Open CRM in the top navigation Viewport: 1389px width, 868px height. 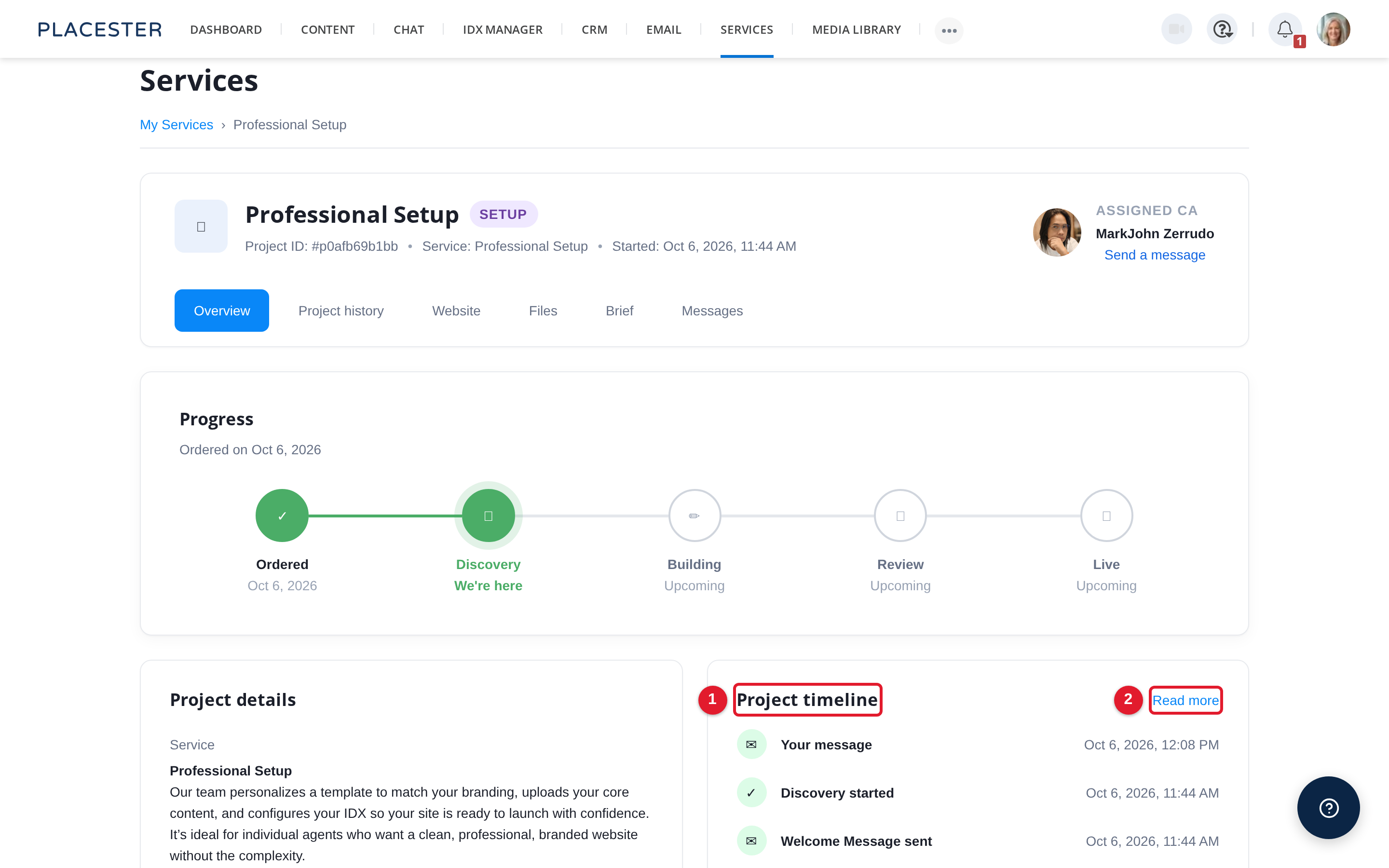(x=594, y=29)
